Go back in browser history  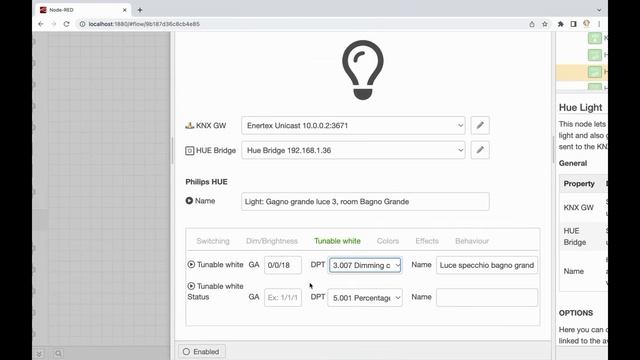point(40,24)
